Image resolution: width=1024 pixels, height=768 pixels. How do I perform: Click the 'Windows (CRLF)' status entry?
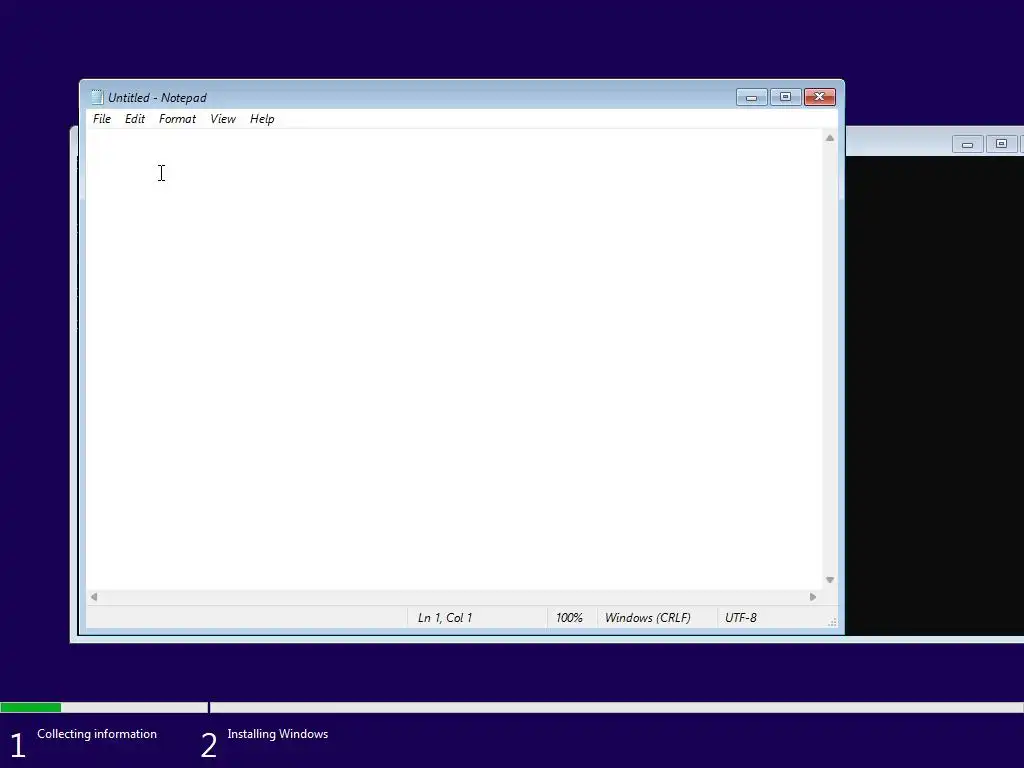(x=647, y=618)
